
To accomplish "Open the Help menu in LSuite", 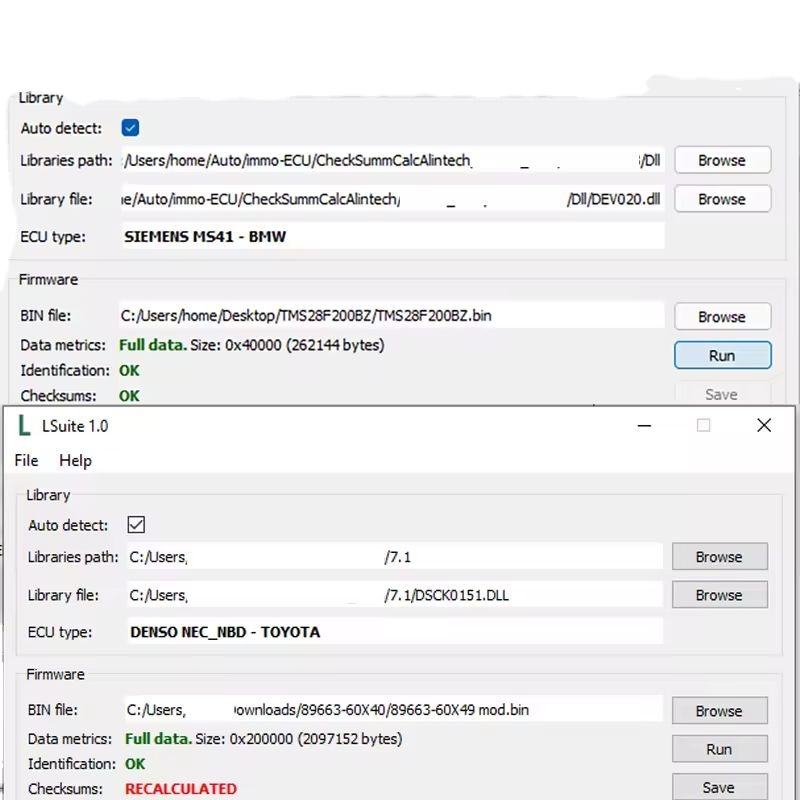I will tap(76, 460).
